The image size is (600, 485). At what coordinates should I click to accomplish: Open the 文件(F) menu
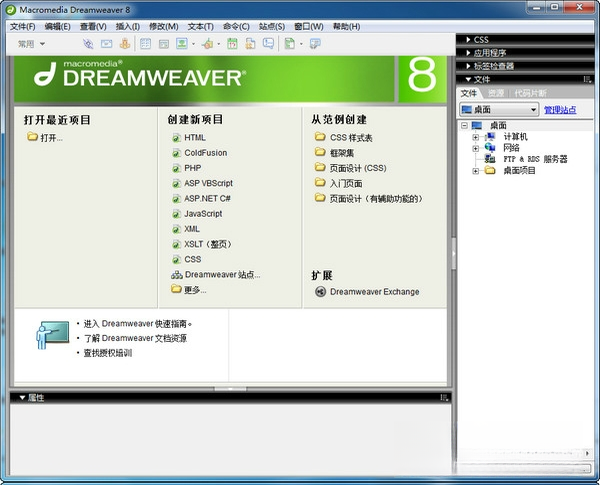[x=23, y=26]
